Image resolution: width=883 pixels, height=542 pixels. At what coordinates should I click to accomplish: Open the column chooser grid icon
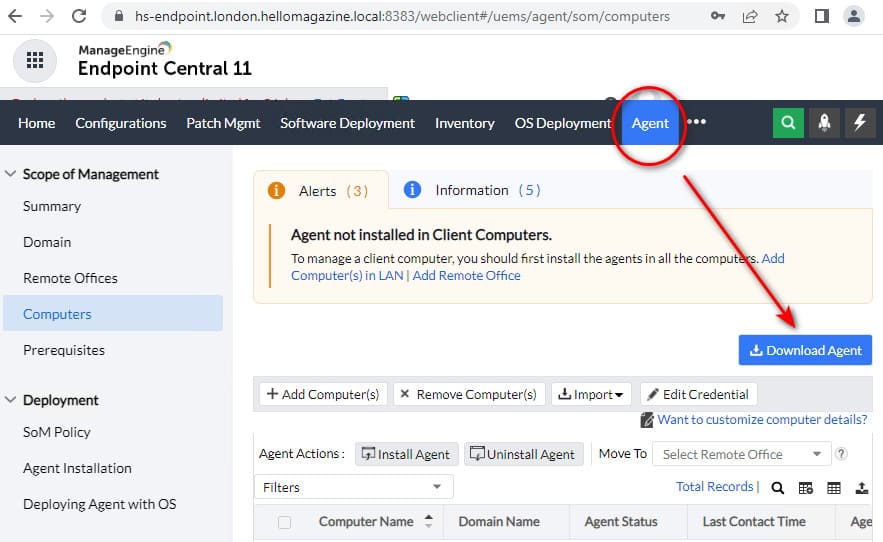pos(833,488)
